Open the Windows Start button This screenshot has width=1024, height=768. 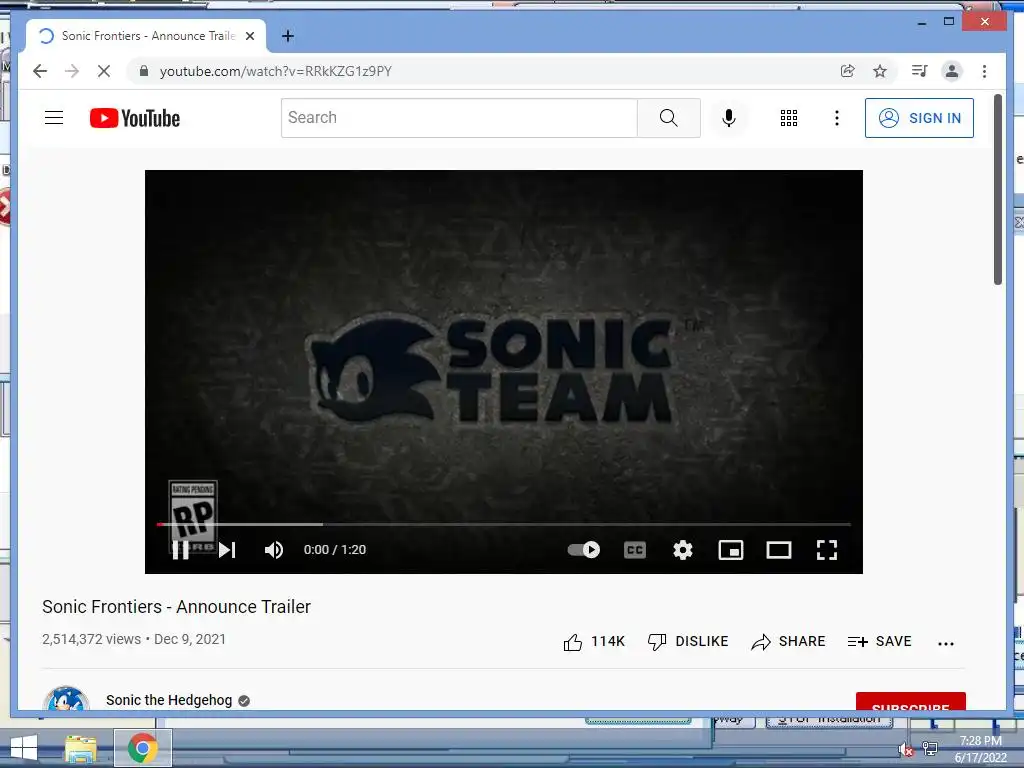tap(24, 747)
